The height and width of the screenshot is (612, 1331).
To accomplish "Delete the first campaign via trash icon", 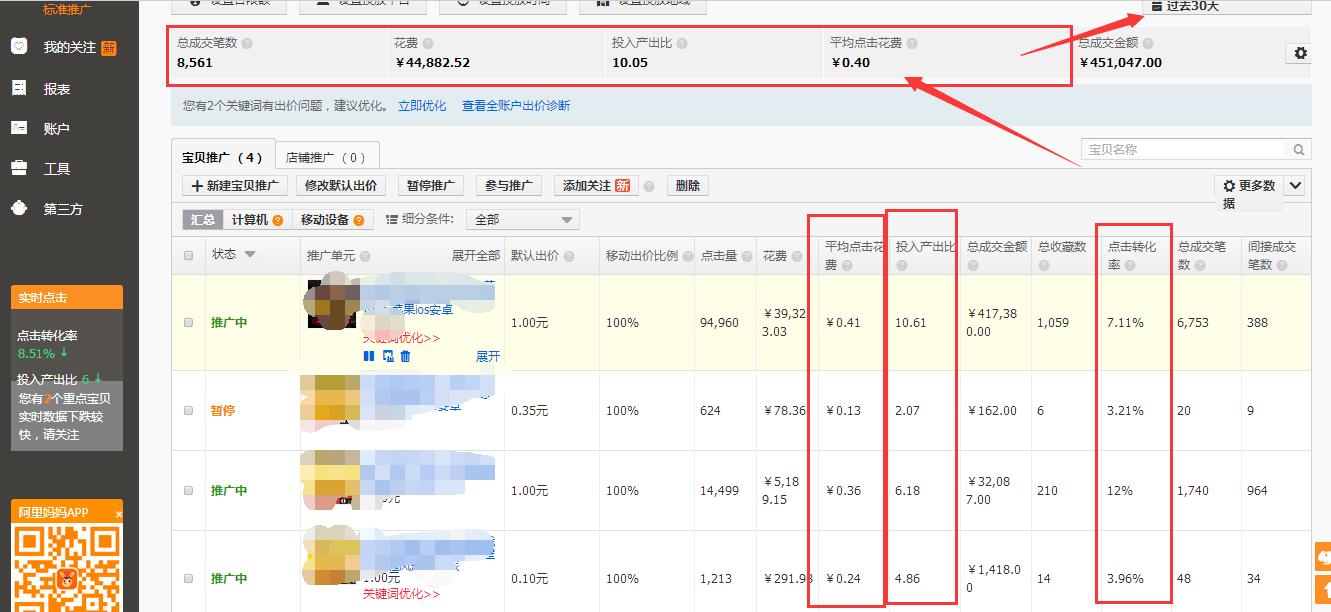I will pos(405,355).
